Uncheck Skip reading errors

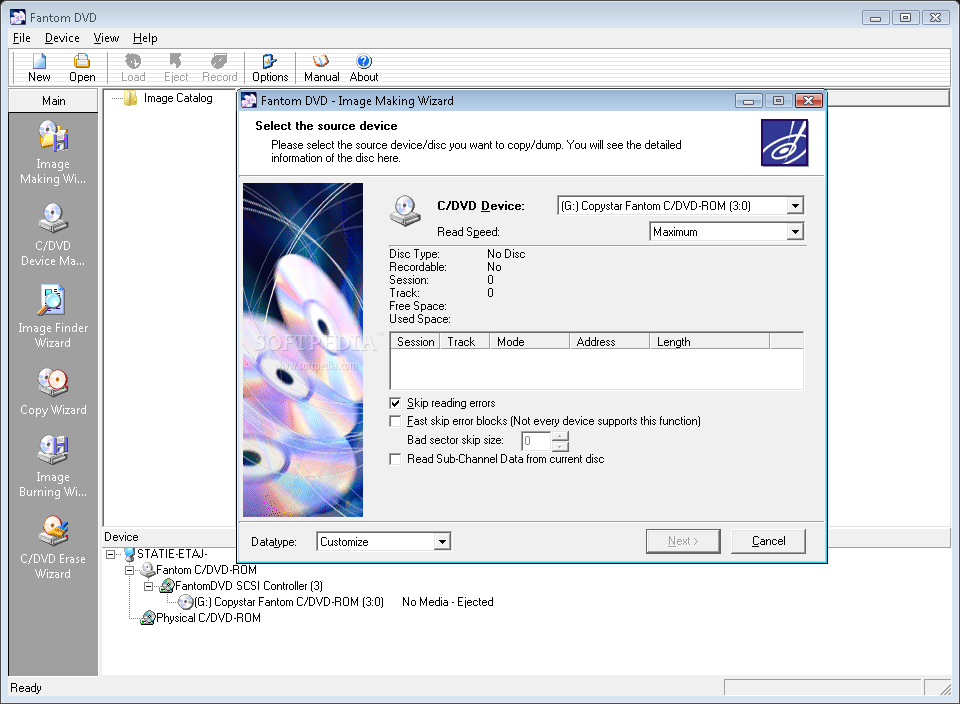coord(396,403)
